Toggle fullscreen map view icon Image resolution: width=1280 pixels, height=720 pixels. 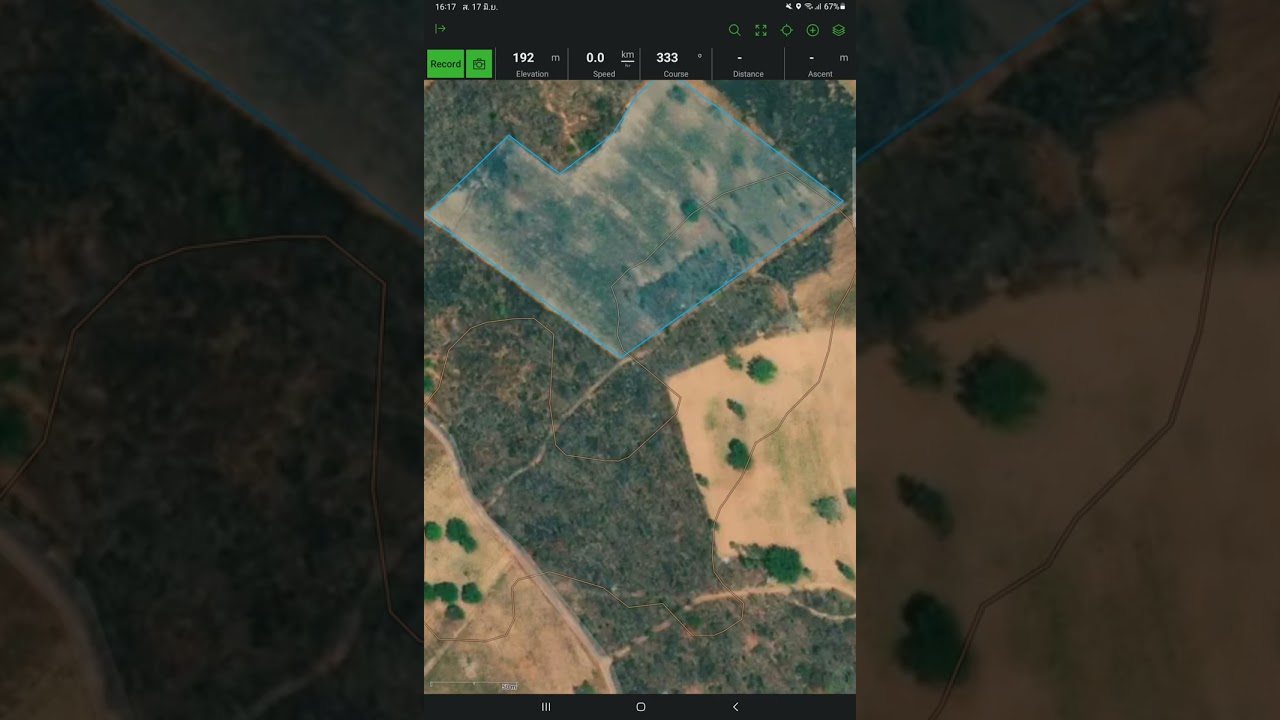tap(761, 30)
